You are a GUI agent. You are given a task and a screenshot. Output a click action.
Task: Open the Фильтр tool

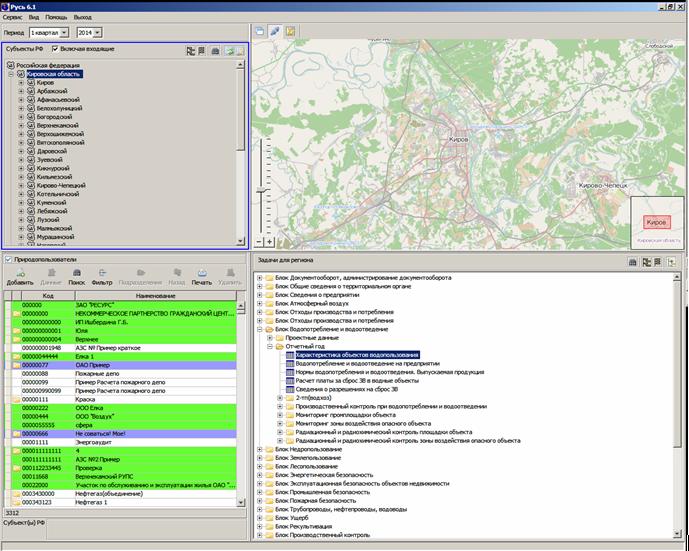click(102, 273)
